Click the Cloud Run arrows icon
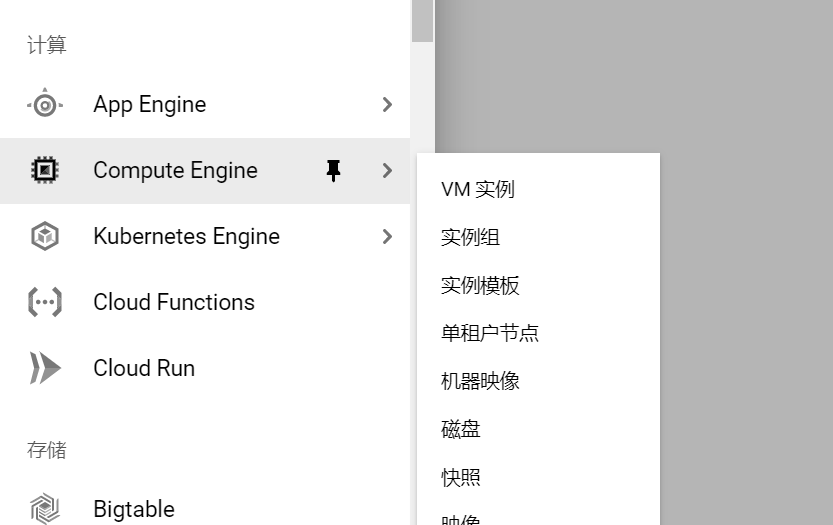 (x=45, y=368)
